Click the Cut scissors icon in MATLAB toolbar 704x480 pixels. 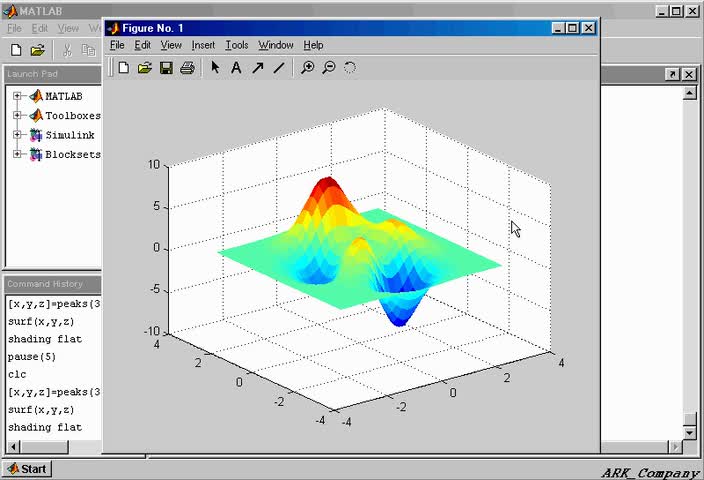tap(67, 50)
